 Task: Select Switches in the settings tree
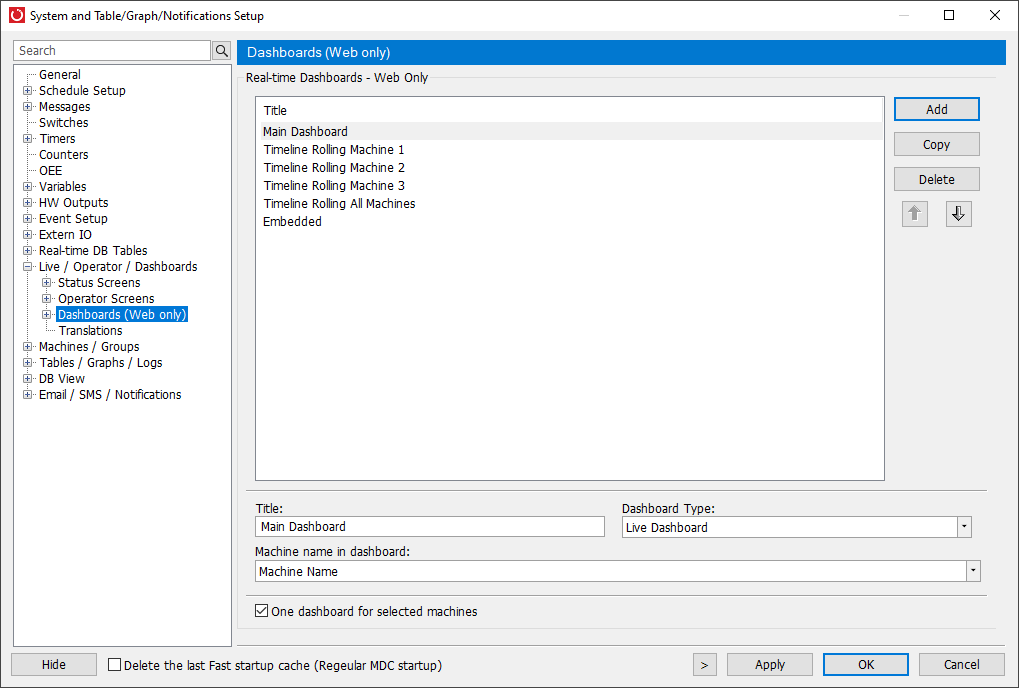(x=64, y=123)
